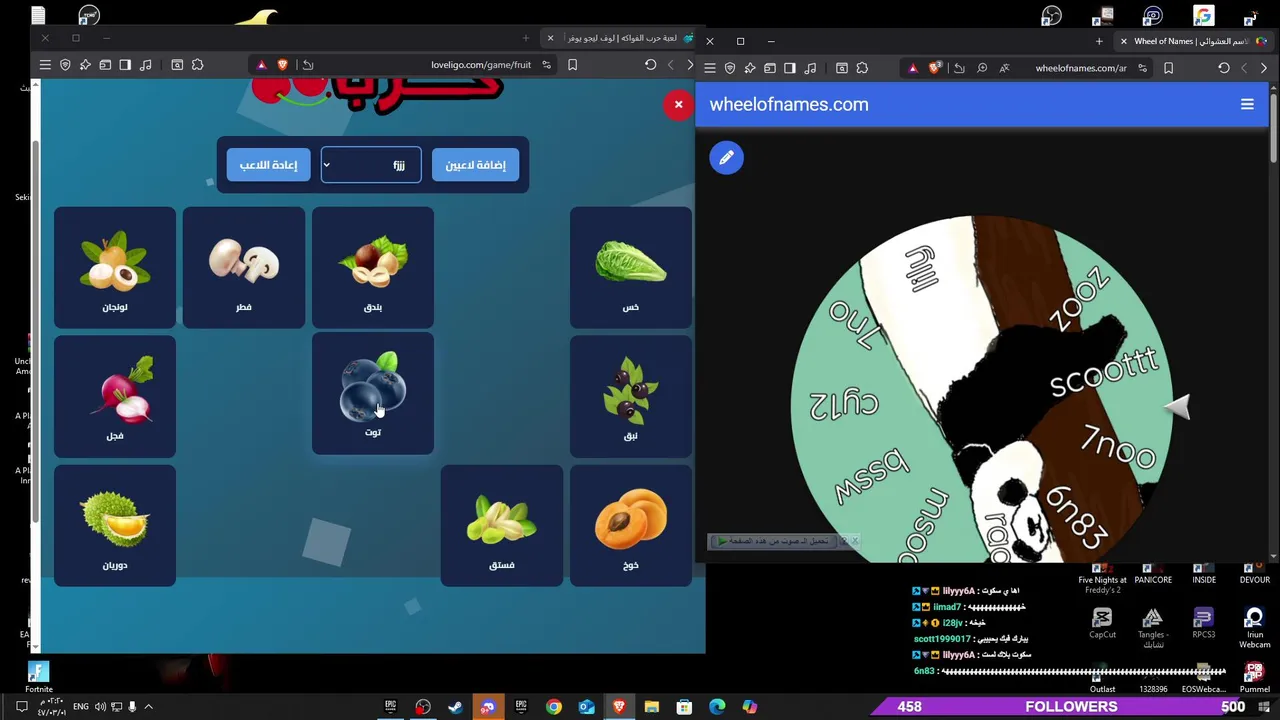The width and height of the screenshot is (1280, 720).
Task: Open the extensions puzzle icon in the Wheel of Names window
Action: click(862, 68)
